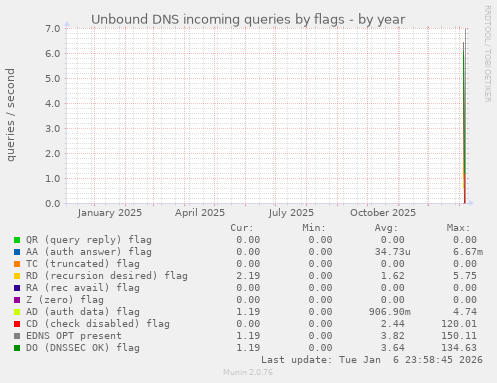This screenshot has width=497, height=383.
Task: Click the 5.0 y-axis tick label
Action: tap(53, 78)
